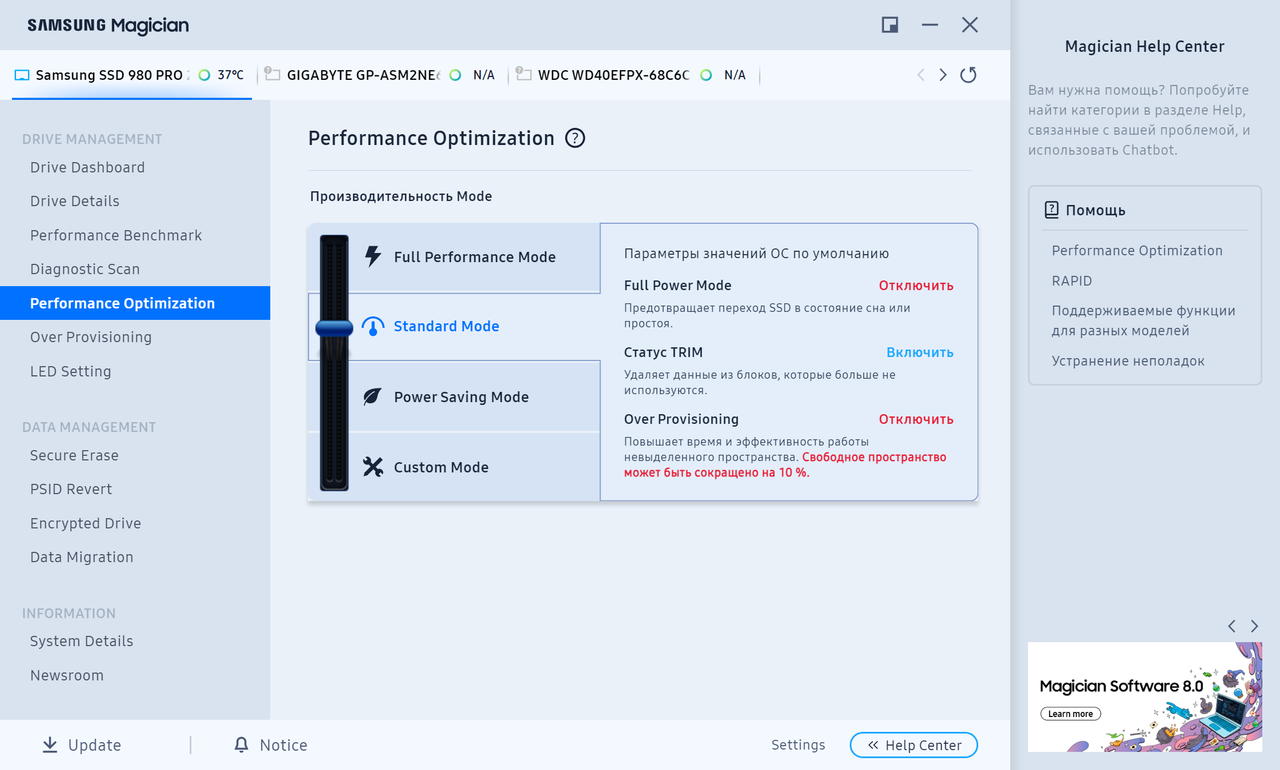The height and width of the screenshot is (770, 1280).
Task: Show next drive tabs arrow
Action: tap(942, 75)
